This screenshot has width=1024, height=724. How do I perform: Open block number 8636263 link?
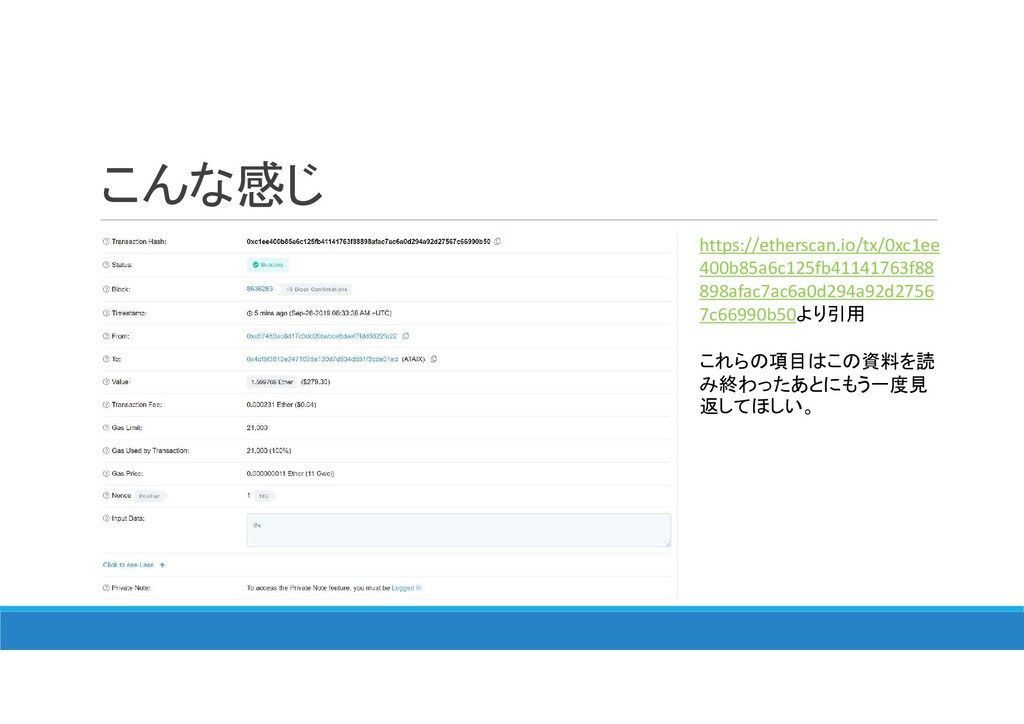pyautogui.click(x=260, y=289)
